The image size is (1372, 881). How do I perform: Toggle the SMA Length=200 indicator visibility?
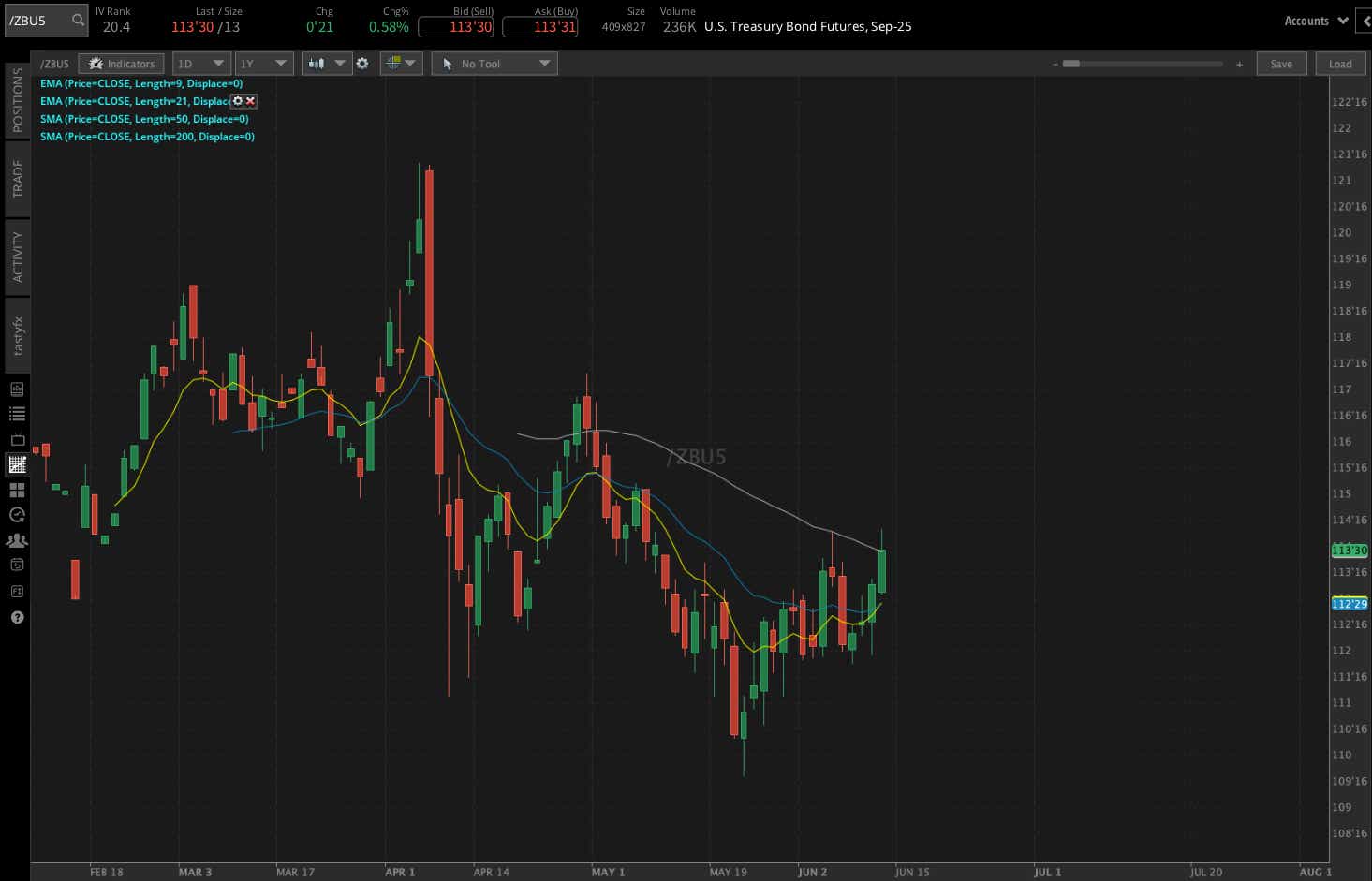click(x=145, y=137)
